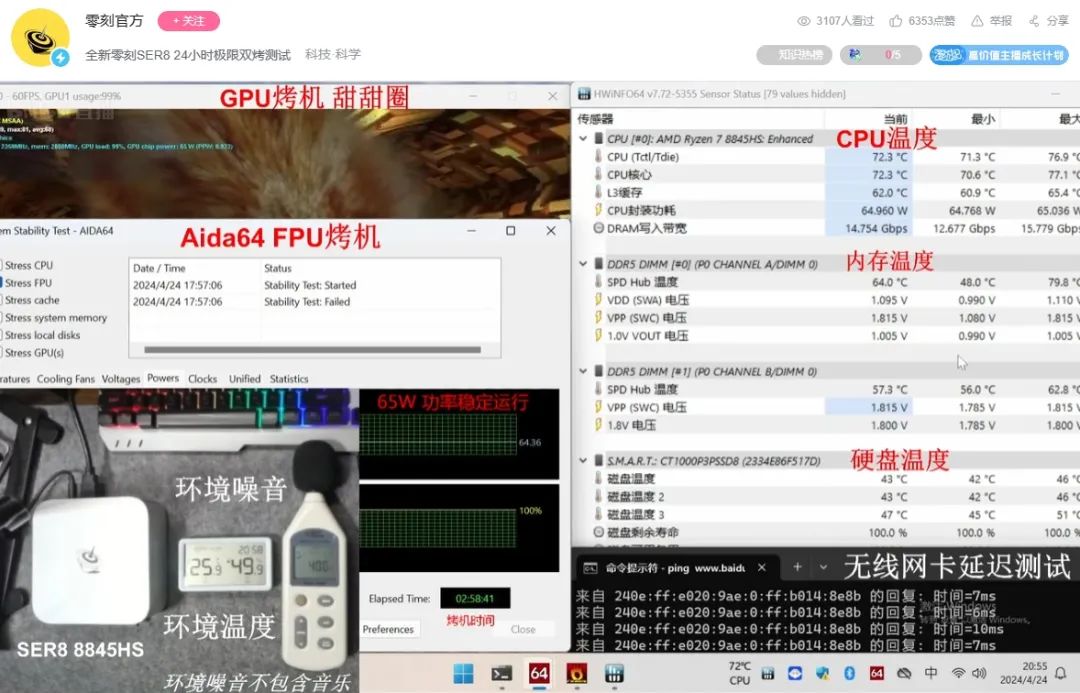
Task: Switch to the Clocks tab in AIDA64
Action: [x=202, y=379]
